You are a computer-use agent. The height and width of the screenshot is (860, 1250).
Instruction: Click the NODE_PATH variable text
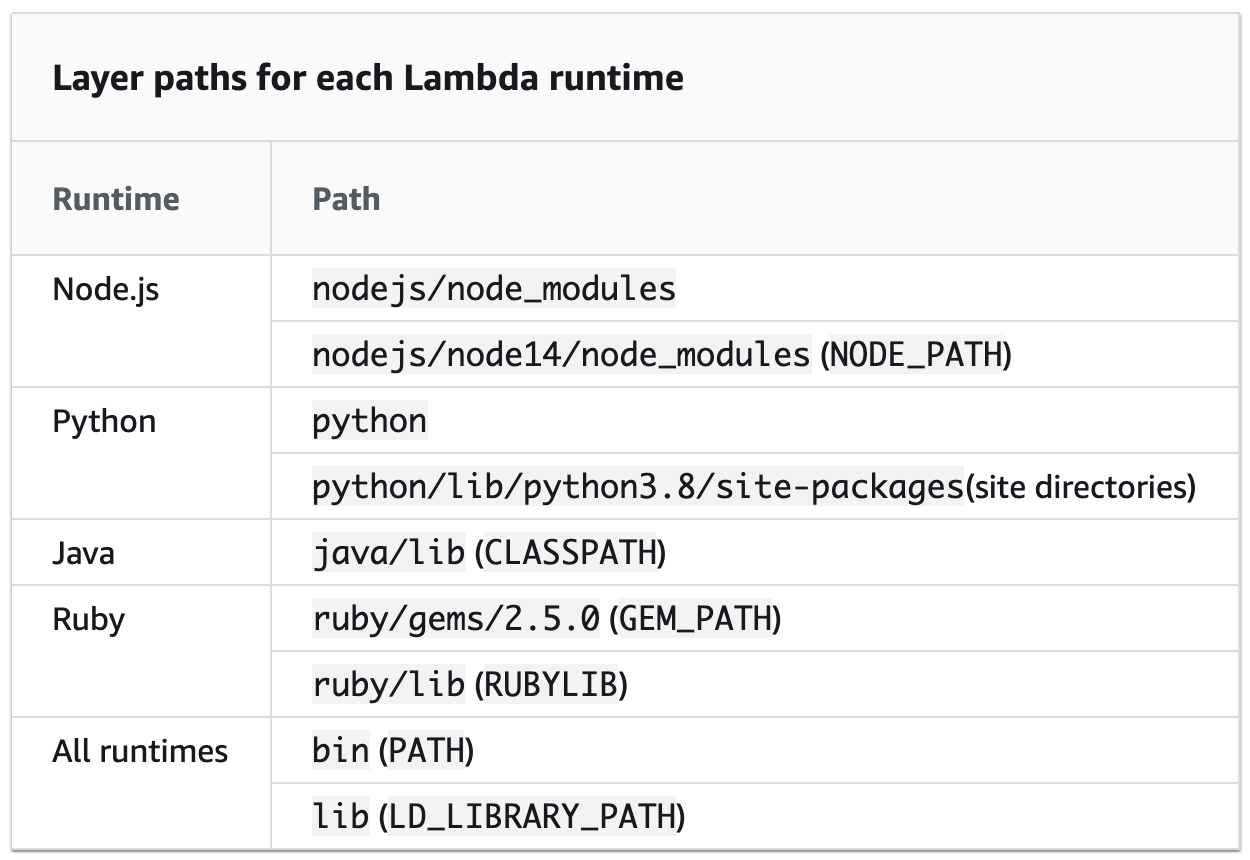(x=915, y=355)
